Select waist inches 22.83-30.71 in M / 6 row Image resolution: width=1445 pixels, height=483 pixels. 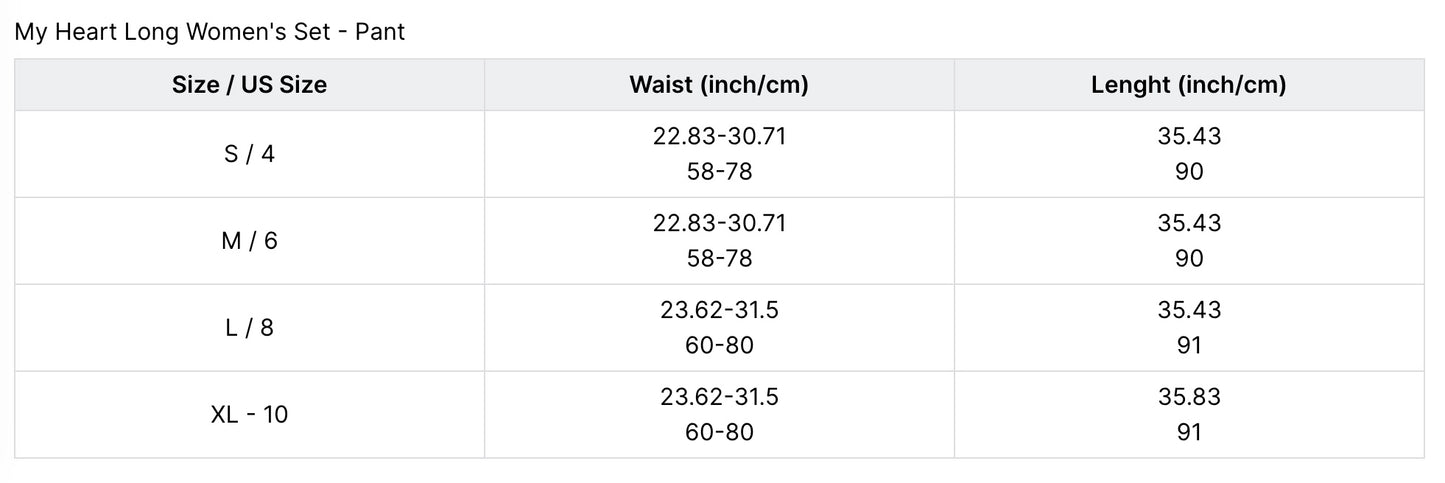(719, 223)
